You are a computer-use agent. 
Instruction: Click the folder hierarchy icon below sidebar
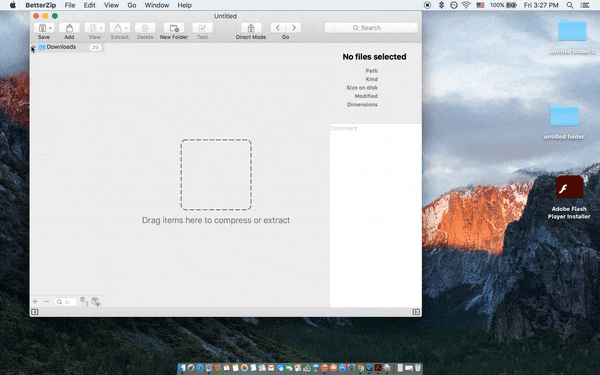click(84, 302)
